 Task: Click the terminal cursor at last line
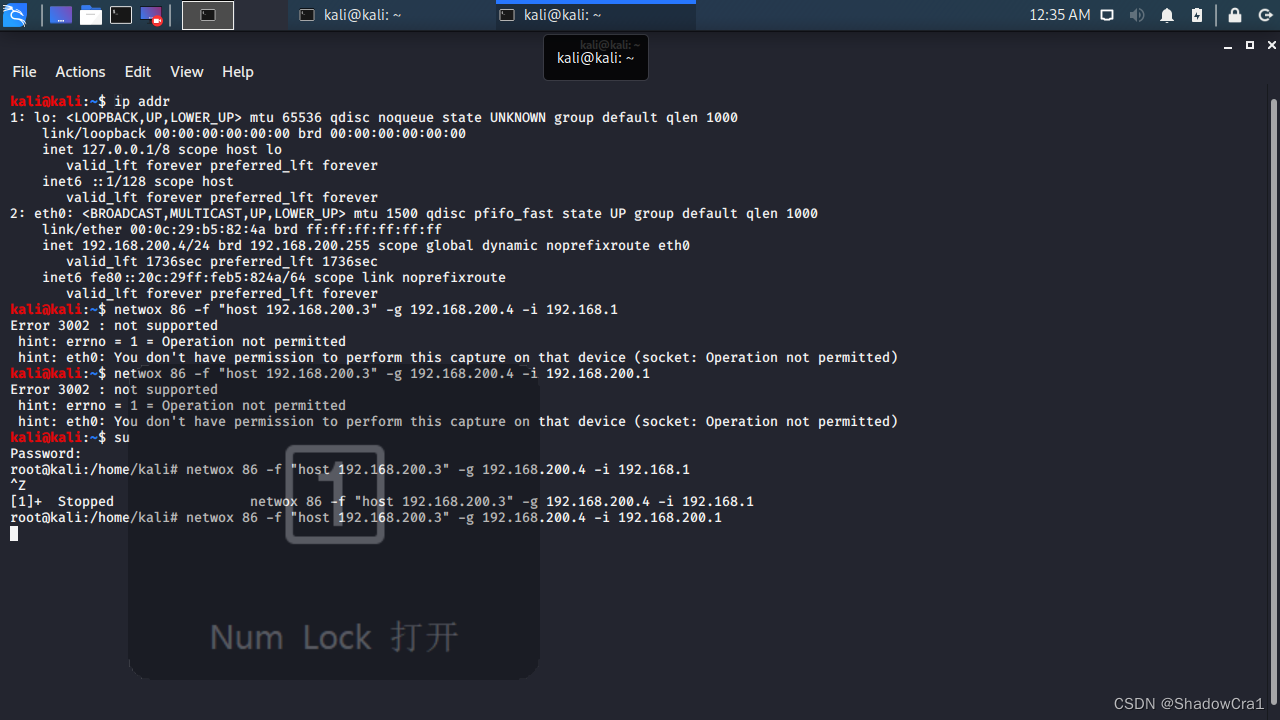pyautogui.click(x=14, y=534)
